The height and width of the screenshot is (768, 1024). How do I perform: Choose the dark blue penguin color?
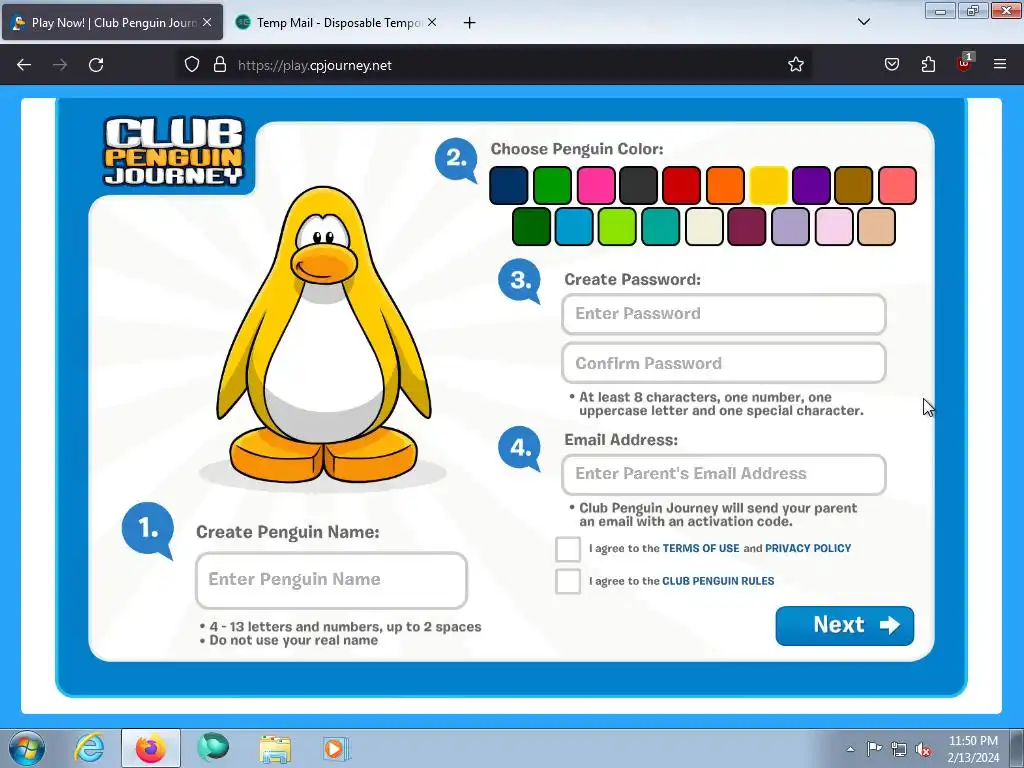(x=509, y=185)
